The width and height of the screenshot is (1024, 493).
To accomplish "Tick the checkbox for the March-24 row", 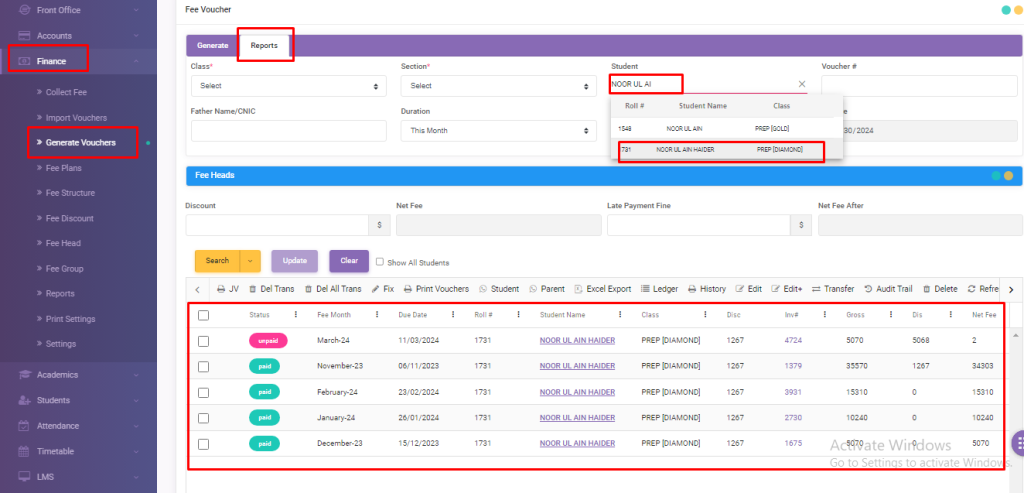I will 204,341.
